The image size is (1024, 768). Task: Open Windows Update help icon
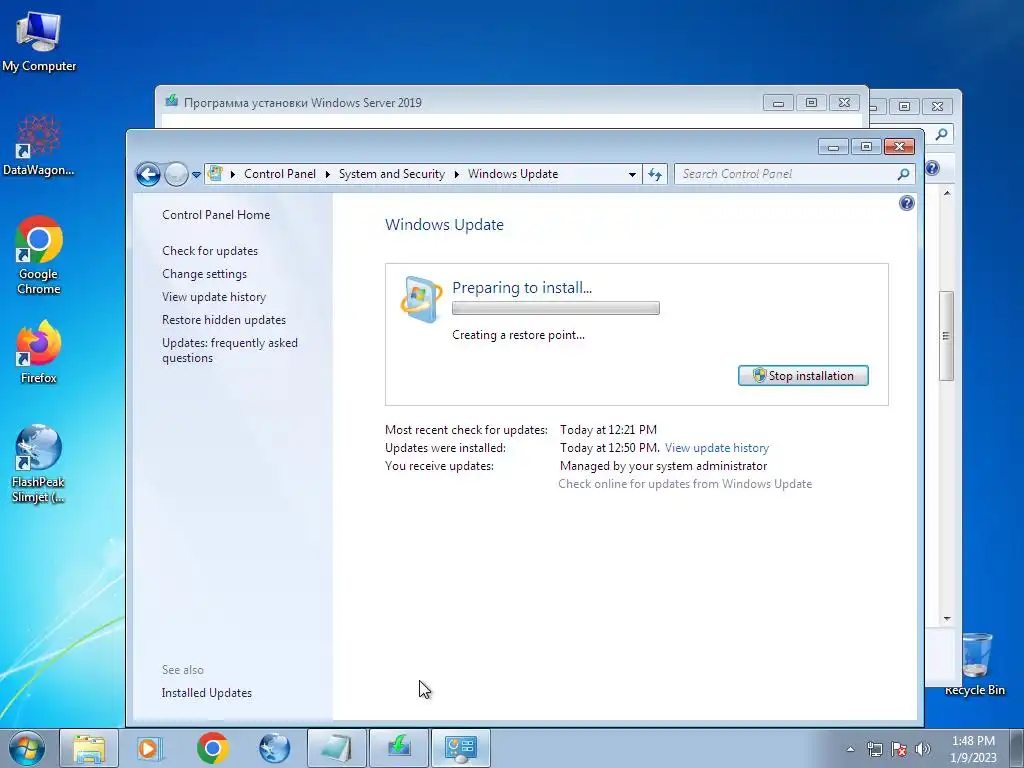(x=906, y=203)
